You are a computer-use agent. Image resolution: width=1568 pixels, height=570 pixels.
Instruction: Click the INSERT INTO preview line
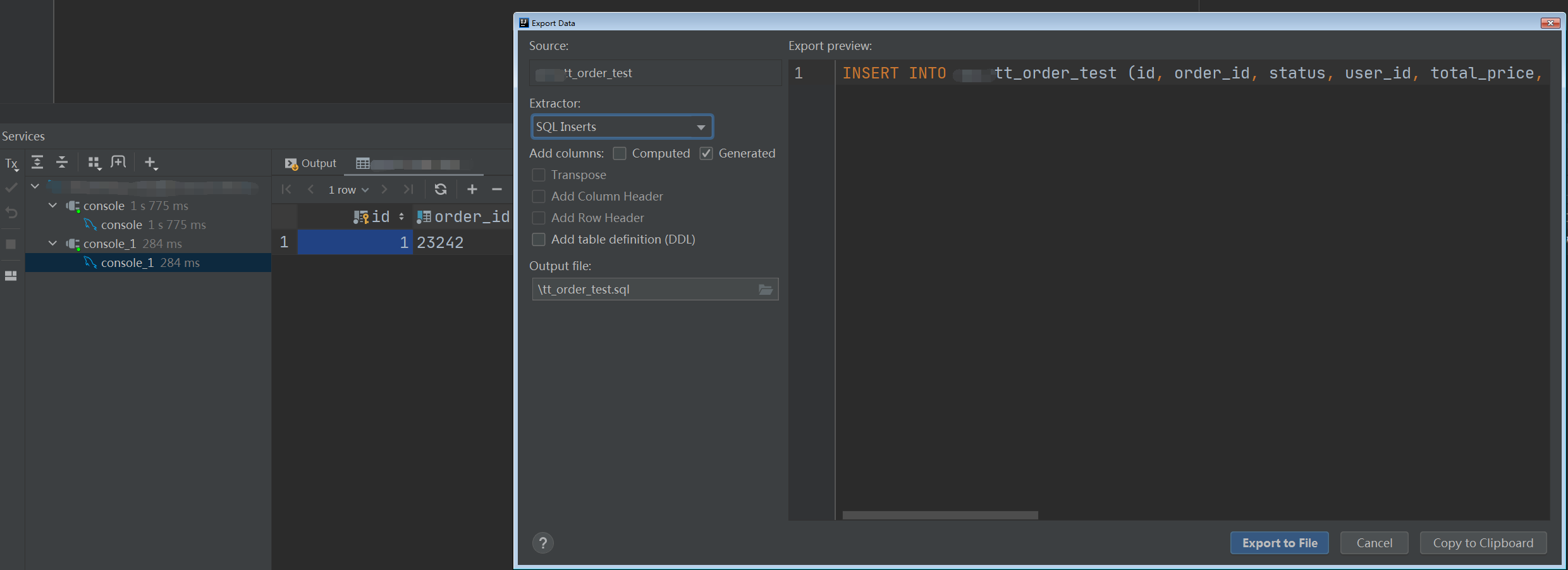[x=1192, y=73]
